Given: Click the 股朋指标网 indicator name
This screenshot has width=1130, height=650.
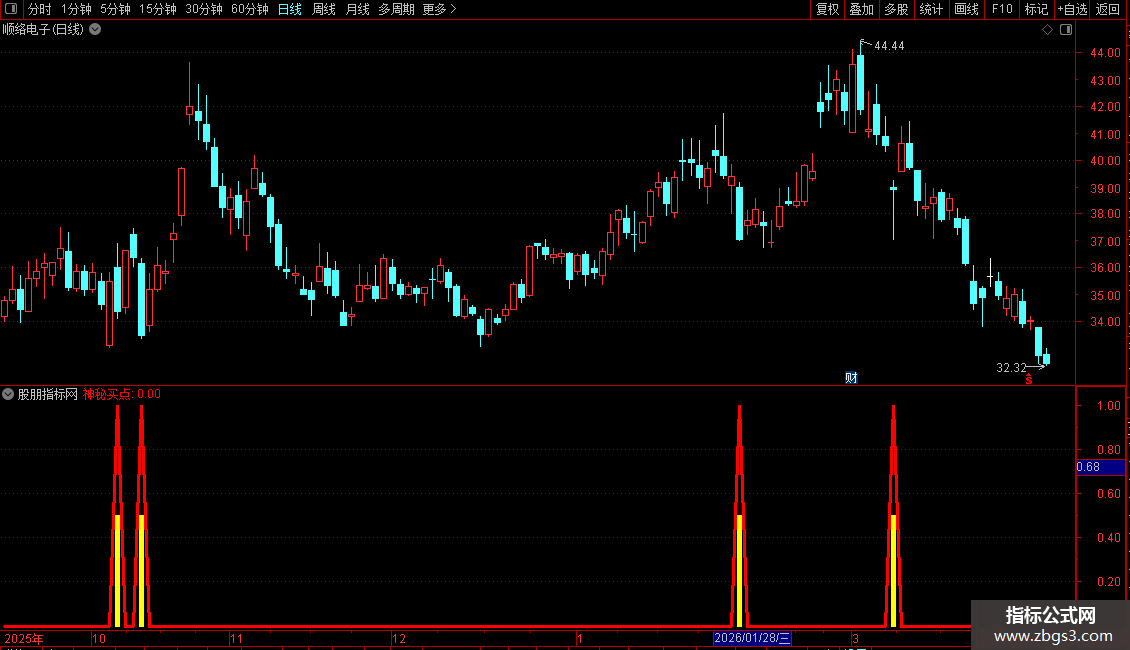Looking at the screenshot, I should coord(48,394).
